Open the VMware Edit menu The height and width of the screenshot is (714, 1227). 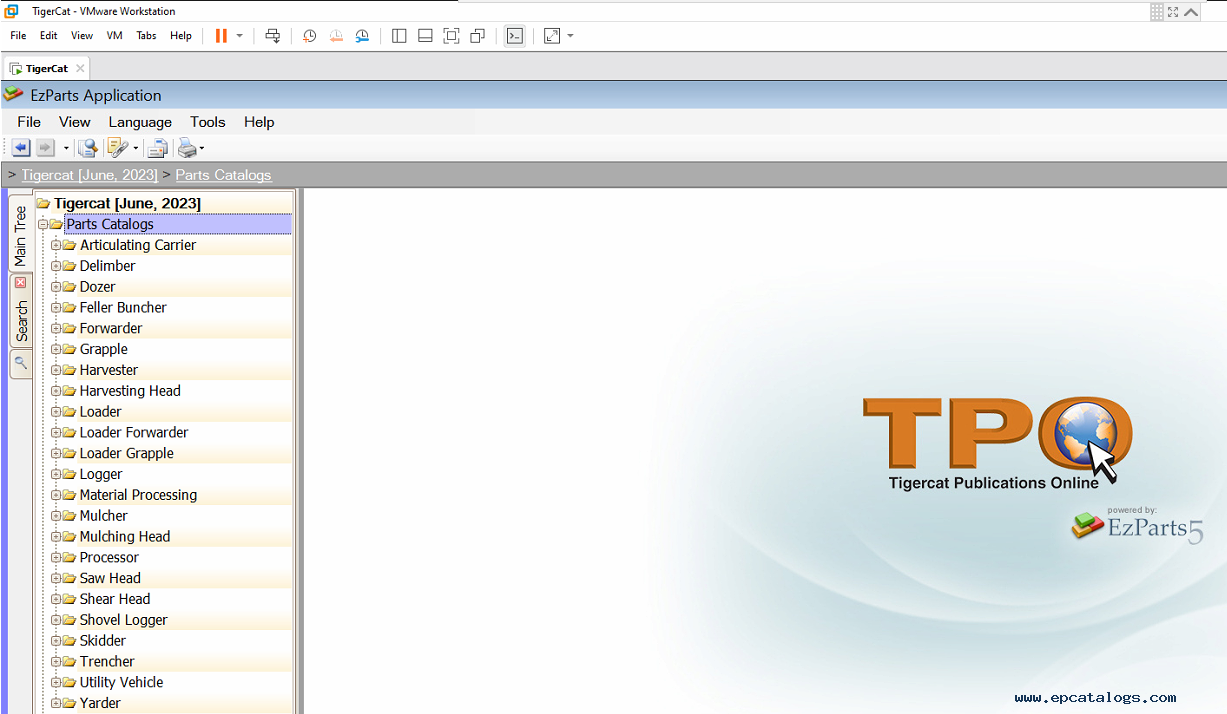(49, 36)
